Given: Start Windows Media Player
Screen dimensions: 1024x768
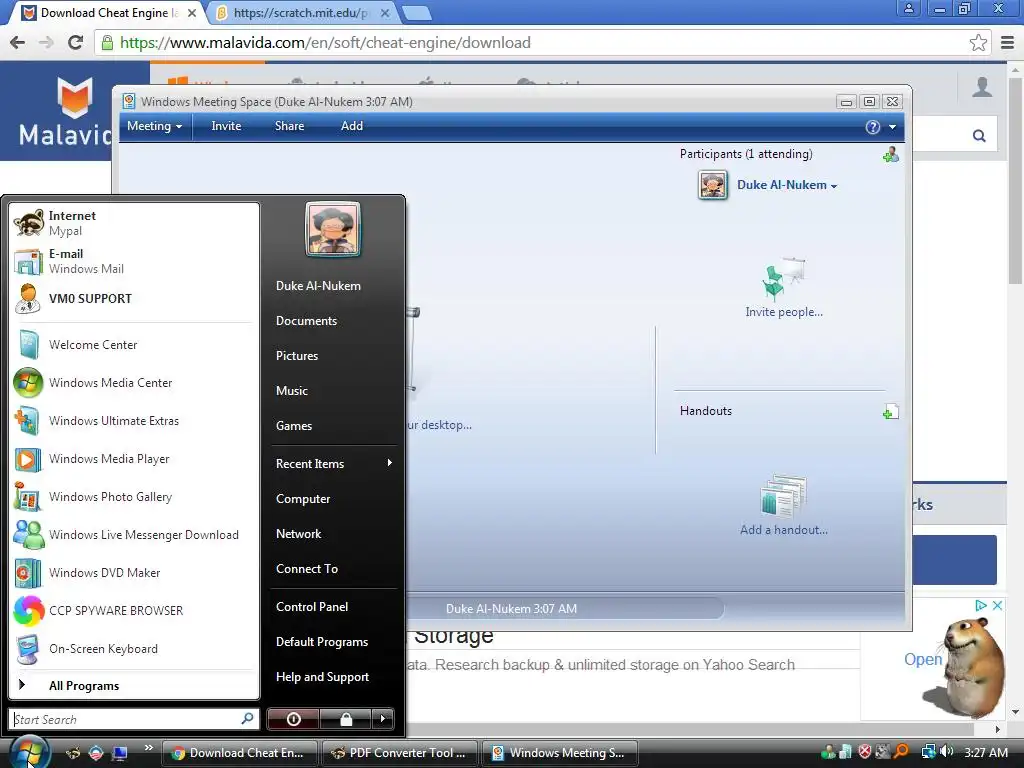Looking at the screenshot, I should pos(133,458).
